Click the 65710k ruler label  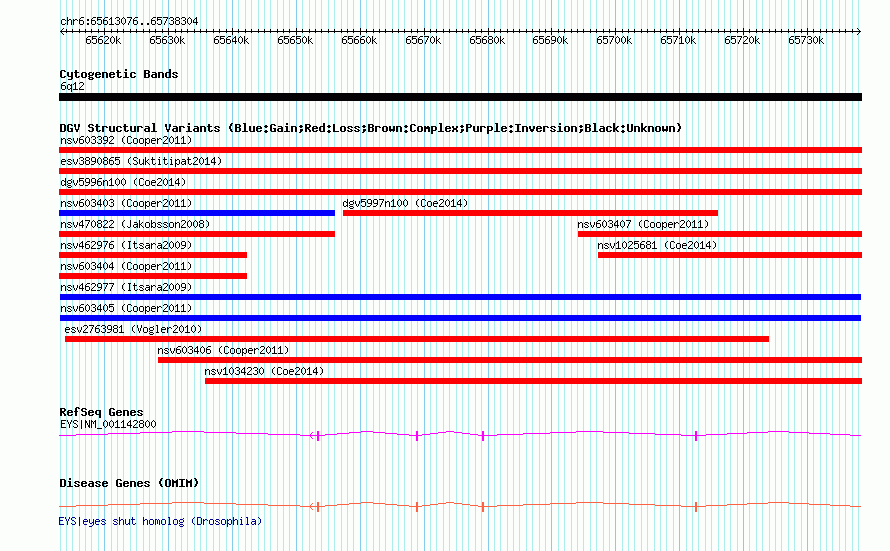[x=678, y=40]
